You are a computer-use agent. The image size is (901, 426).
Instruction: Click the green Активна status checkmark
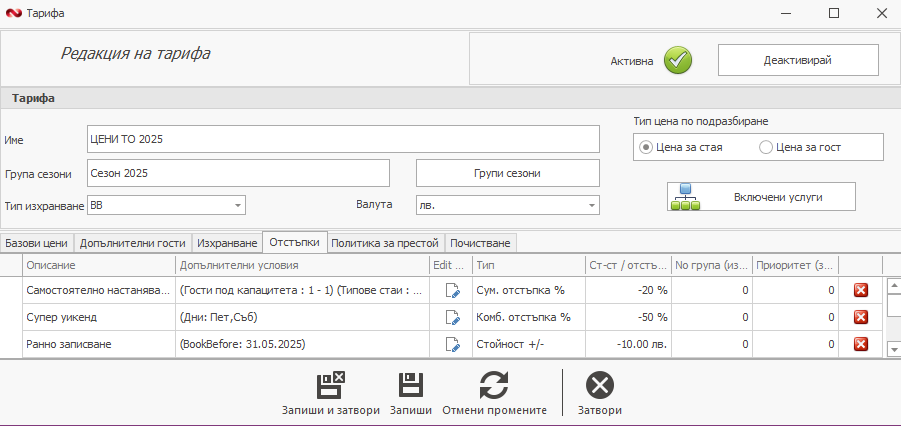point(678,60)
